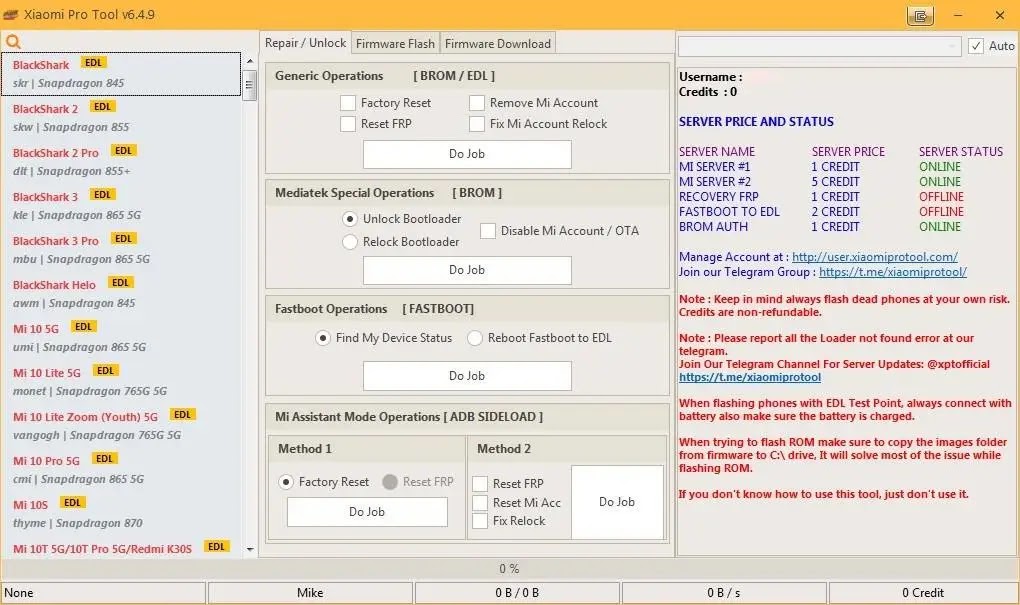This screenshot has width=1020, height=605.
Task: Click the Xiaomi Pro Tool app icon
Action: pyautogui.click(x=11, y=14)
